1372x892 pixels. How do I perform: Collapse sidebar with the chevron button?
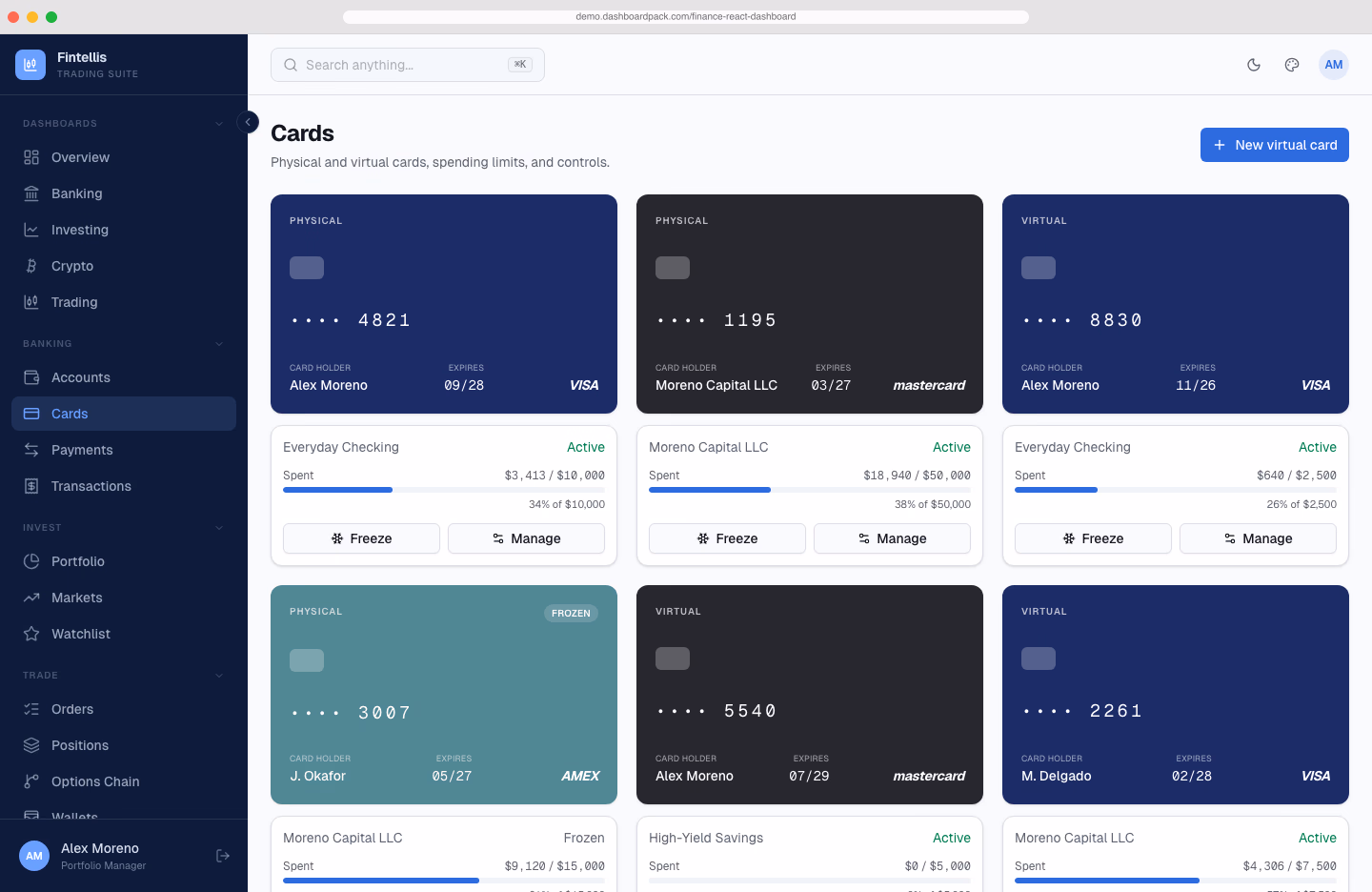coord(248,122)
